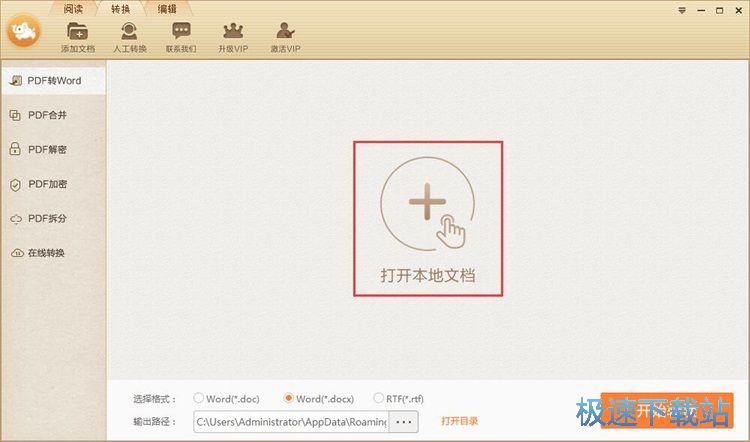Viewport: 750px width, 442px height.
Task: Switch to the 转换 tab
Action: click(x=120, y=9)
